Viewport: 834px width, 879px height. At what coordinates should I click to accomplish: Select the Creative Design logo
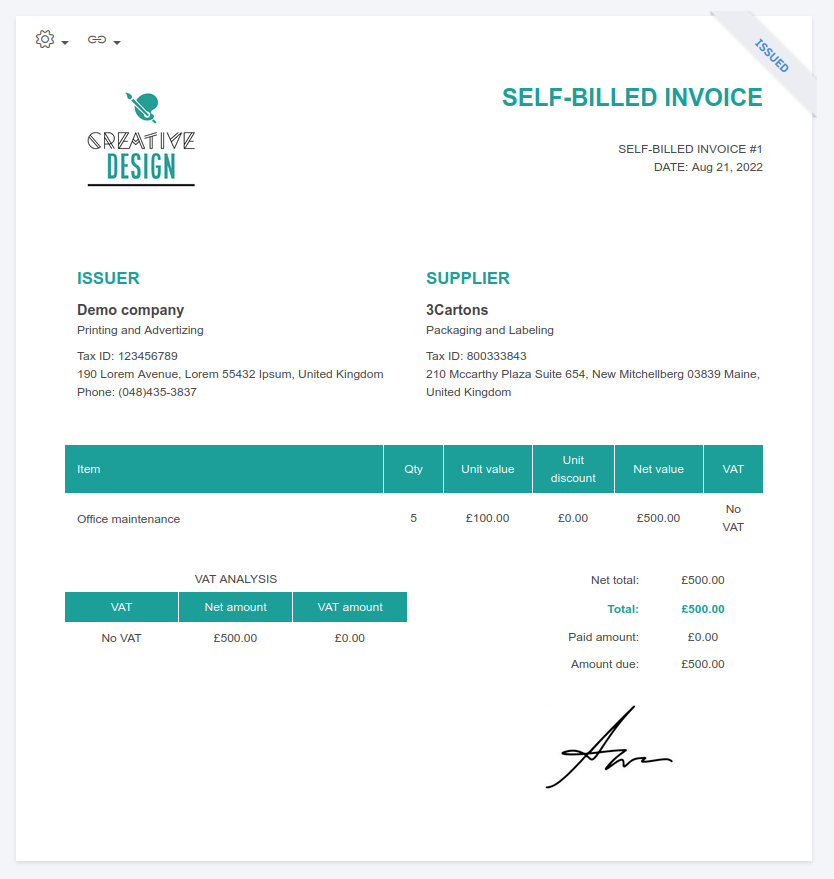coord(141,138)
